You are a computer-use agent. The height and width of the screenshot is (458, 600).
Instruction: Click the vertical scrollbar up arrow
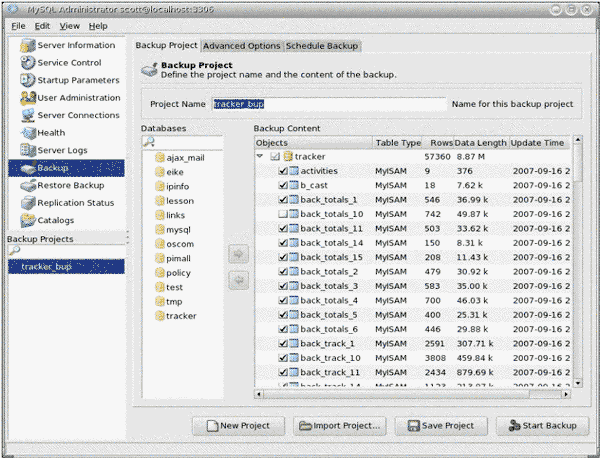tap(578, 140)
